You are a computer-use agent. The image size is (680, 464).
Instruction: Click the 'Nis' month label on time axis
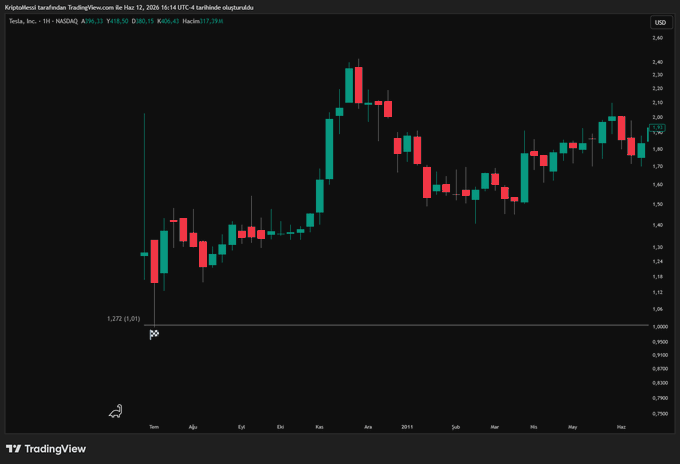(533, 427)
